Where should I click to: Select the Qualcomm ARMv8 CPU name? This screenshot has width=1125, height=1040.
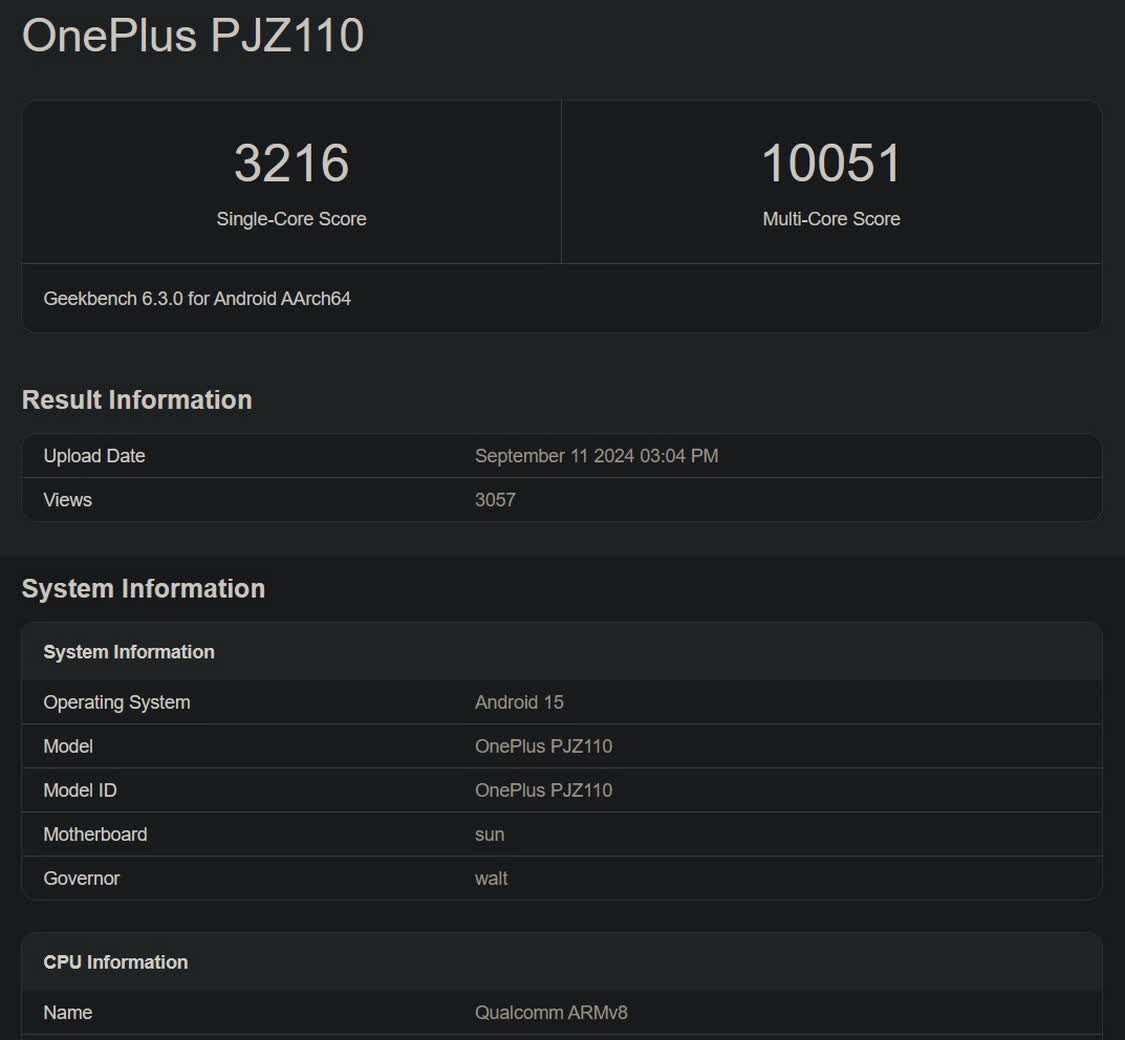click(x=551, y=1013)
